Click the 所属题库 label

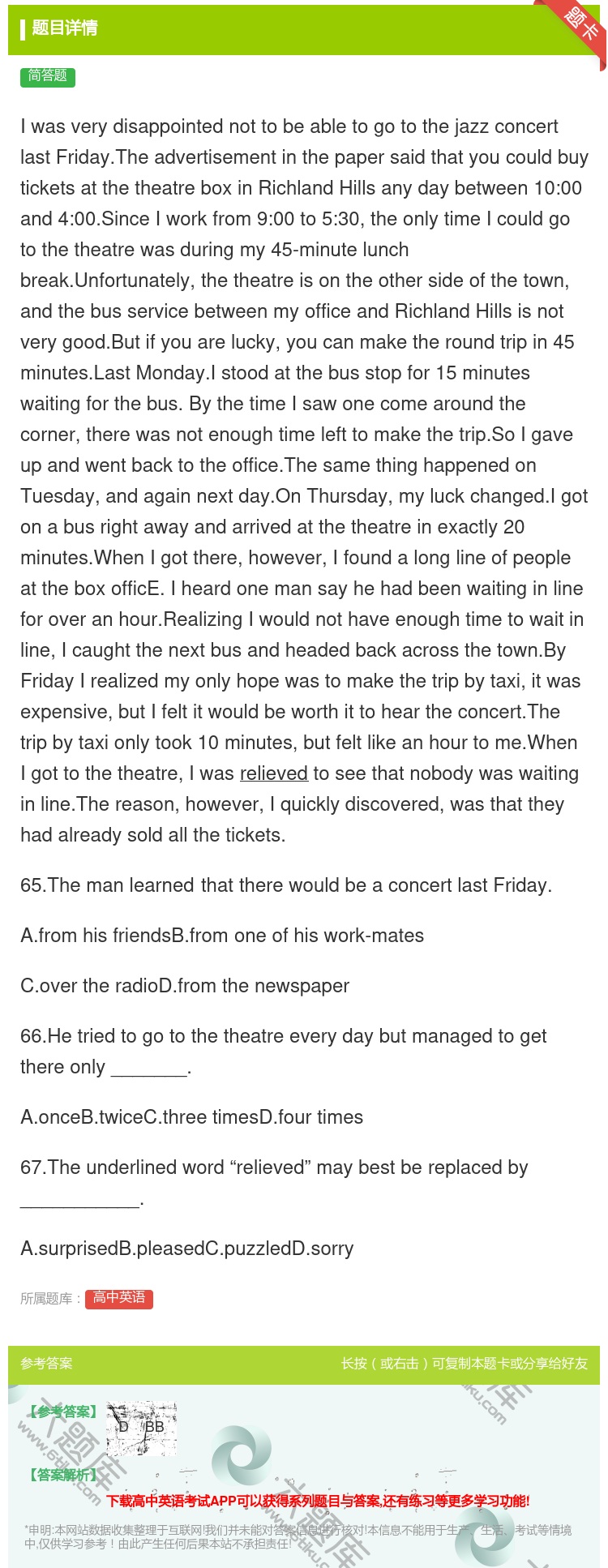coord(50,1299)
